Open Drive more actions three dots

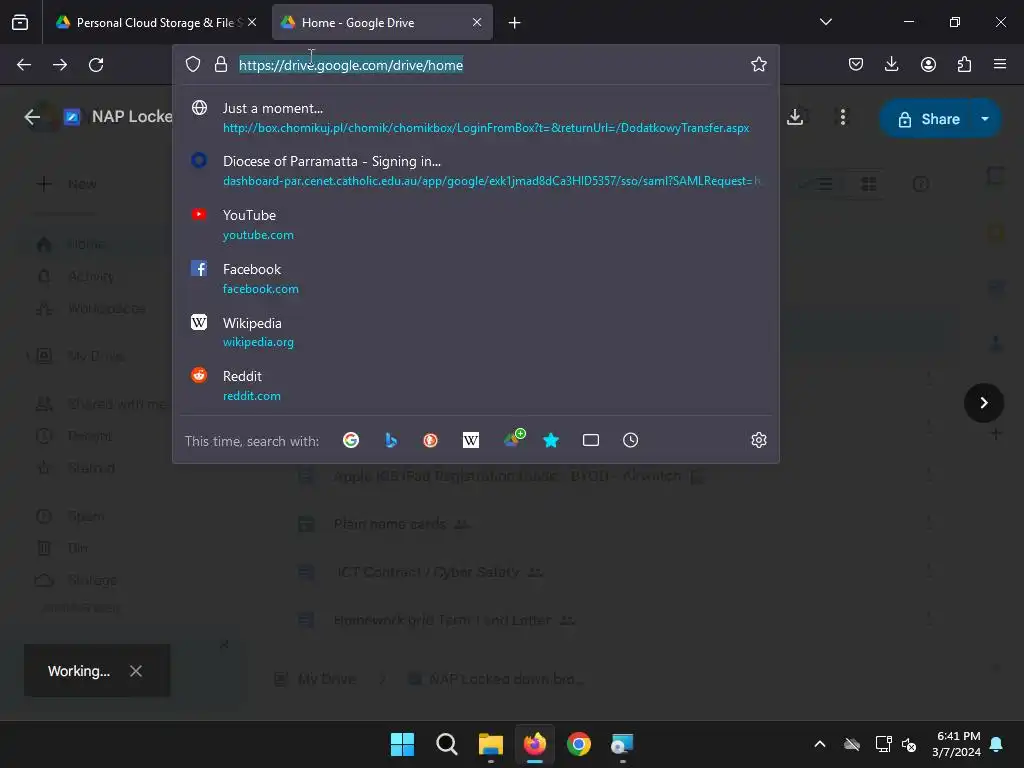tap(842, 117)
